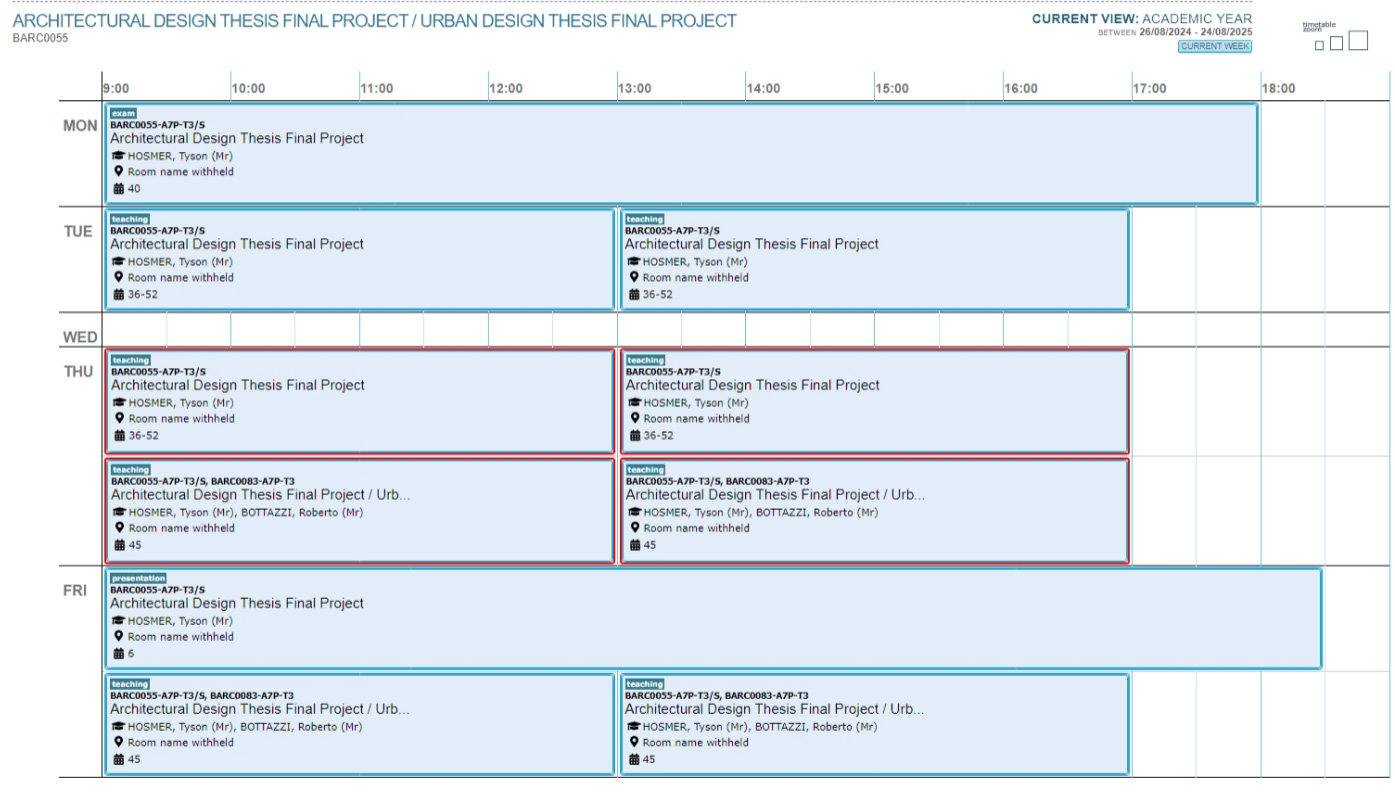Click calendar icon beside 45 in Friday 9:00 event

point(118,759)
